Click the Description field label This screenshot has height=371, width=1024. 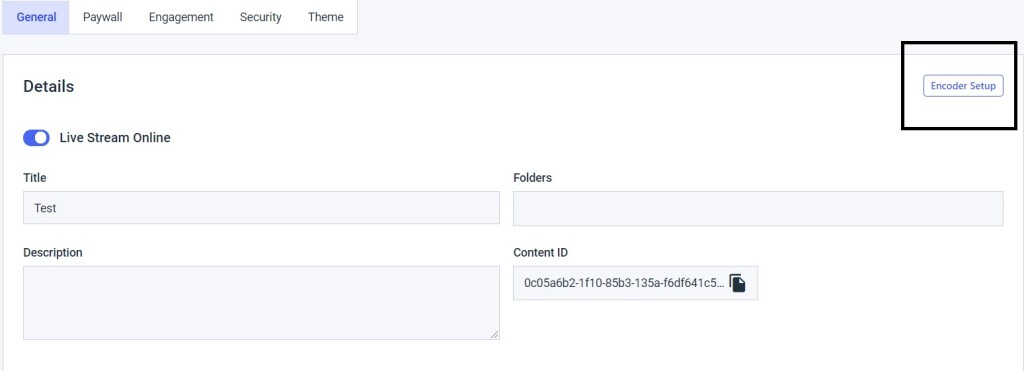point(53,252)
